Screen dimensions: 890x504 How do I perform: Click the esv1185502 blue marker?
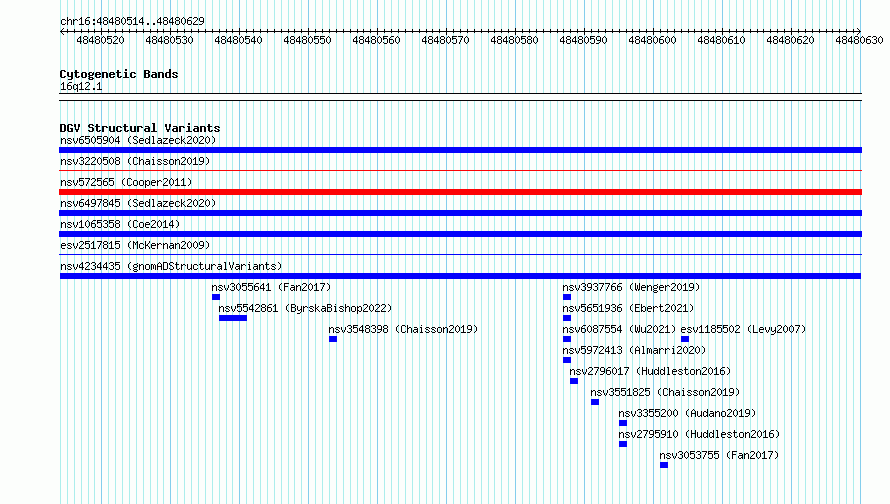click(x=685, y=339)
